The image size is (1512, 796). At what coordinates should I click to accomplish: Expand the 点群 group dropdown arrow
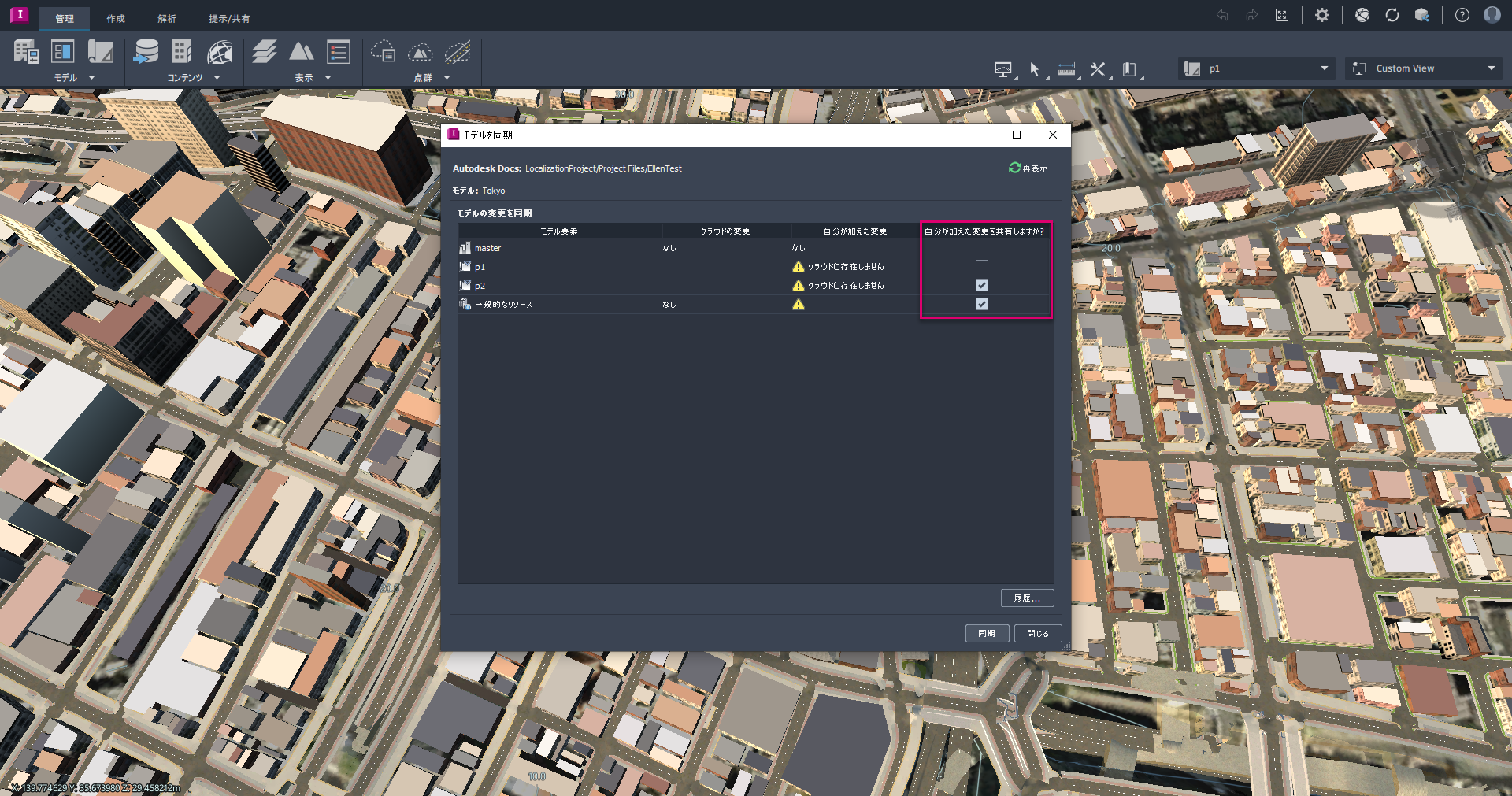coord(447,78)
